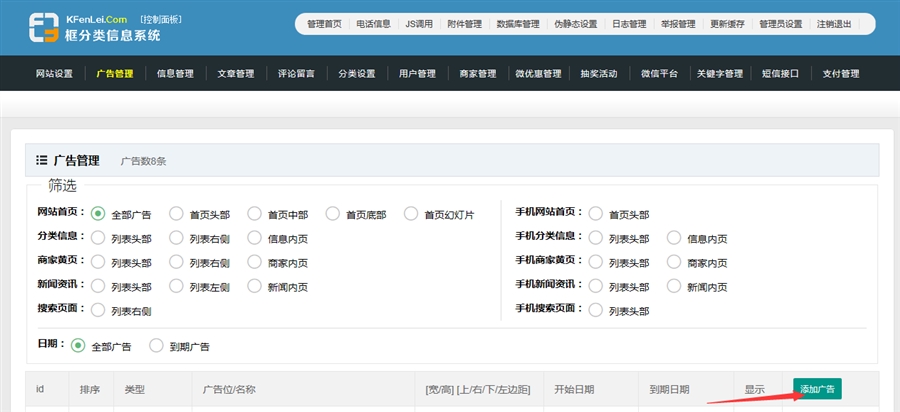
Task: Click the 数据库管理 top link
Action: click(x=517, y=24)
